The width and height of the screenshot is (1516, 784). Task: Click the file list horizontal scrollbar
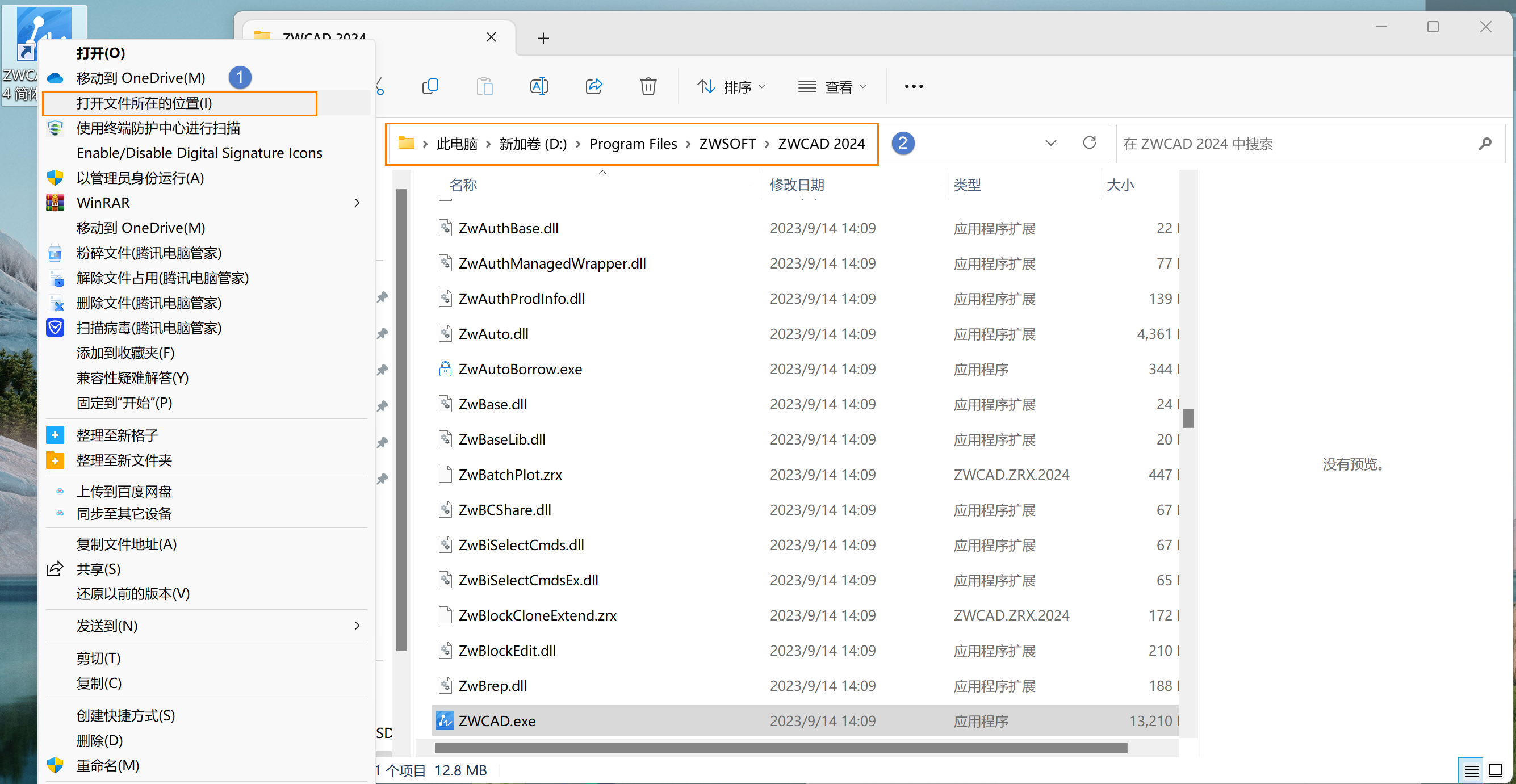pos(780,748)
